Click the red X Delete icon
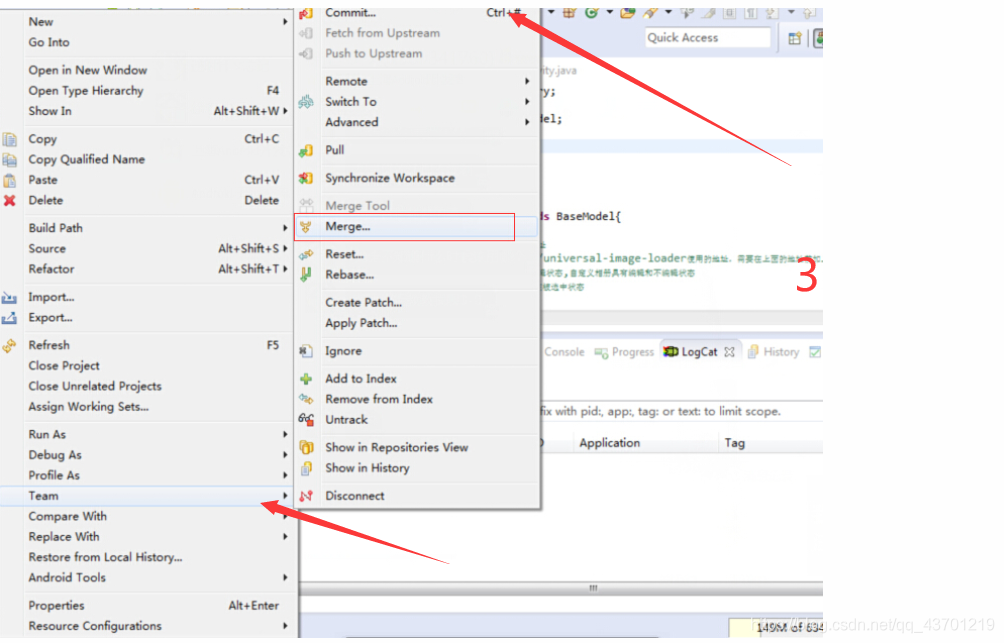The height and width of the screenshot is (643, 1004). 10,201
